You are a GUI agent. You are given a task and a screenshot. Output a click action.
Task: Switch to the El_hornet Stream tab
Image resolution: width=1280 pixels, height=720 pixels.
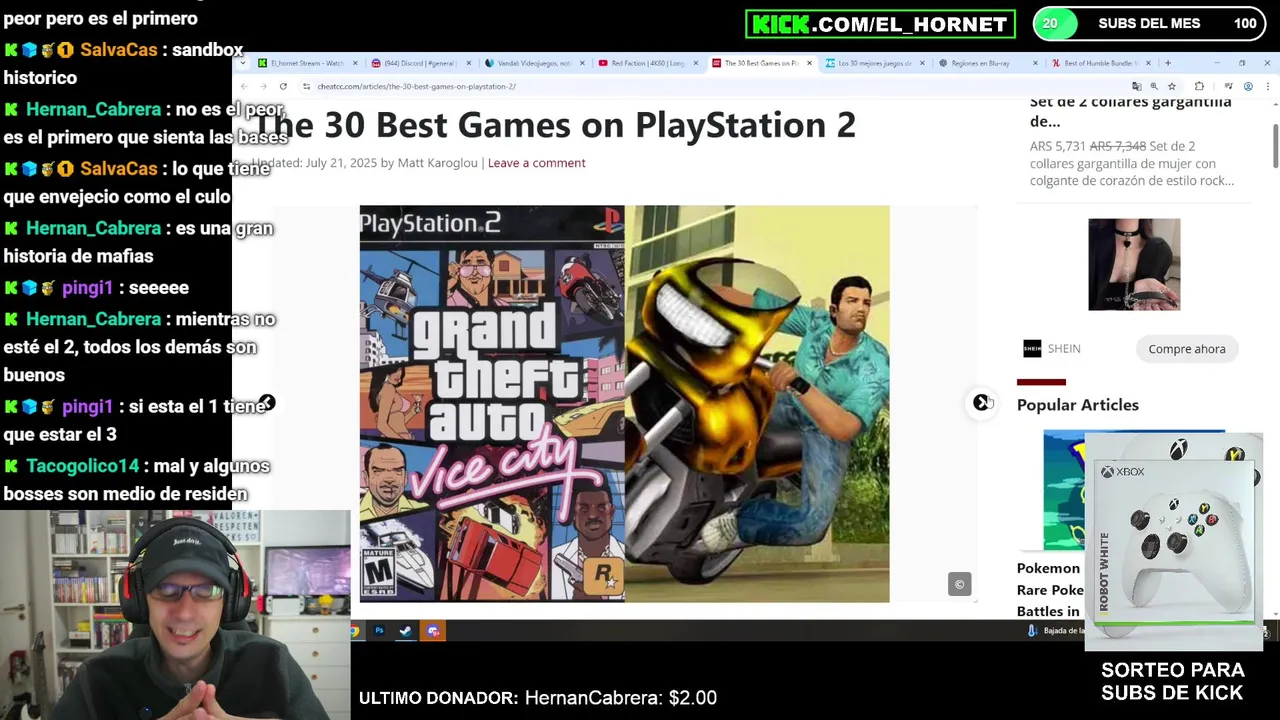(309, 63)
